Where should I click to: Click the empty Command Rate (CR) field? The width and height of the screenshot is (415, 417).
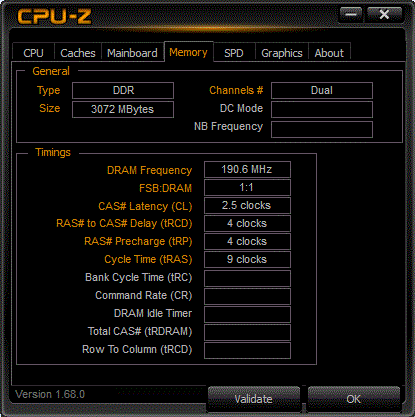pos(247,296)
